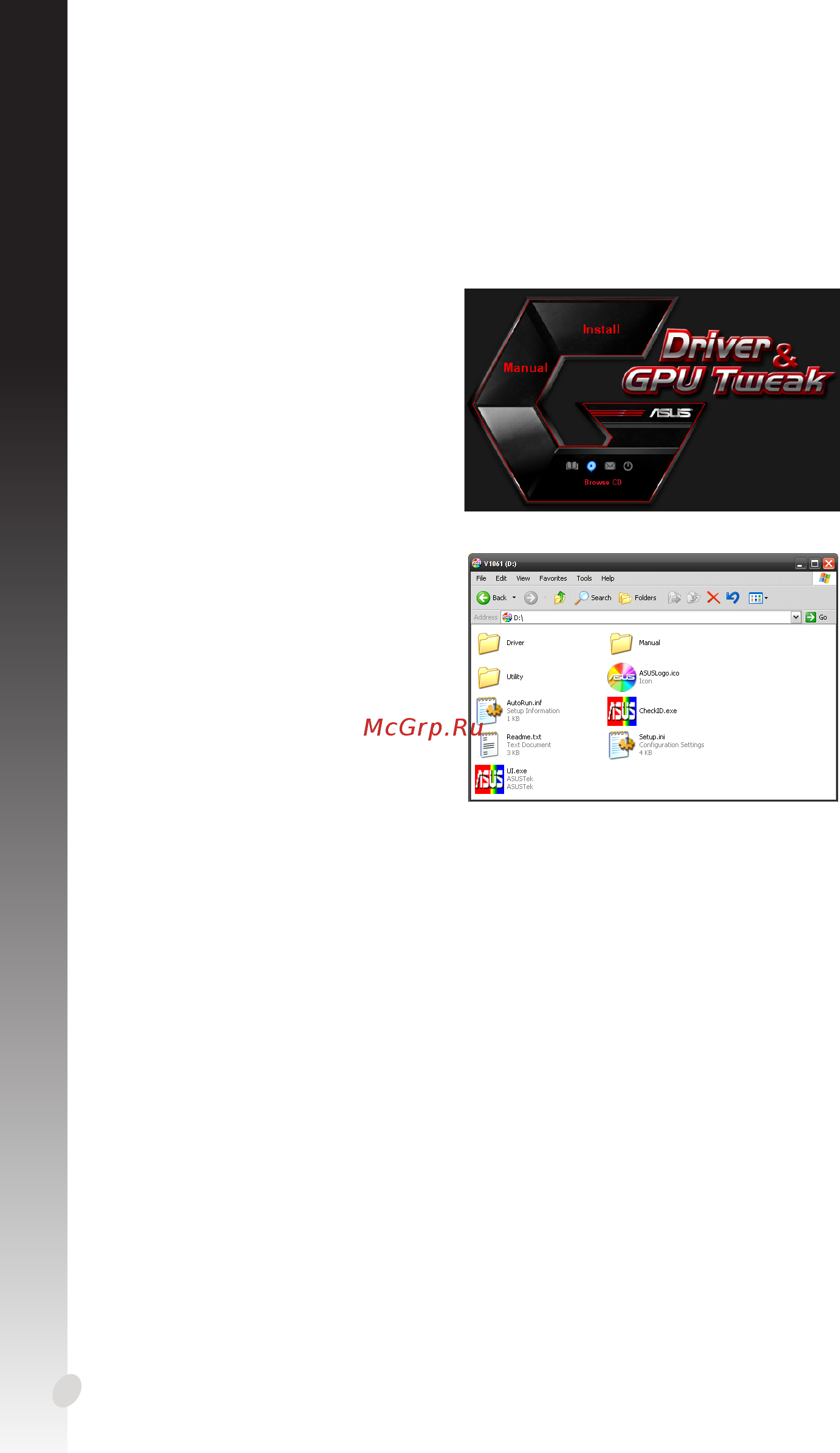Select the UI.exe file
This screenshot has width=840, height=1453.
click(505, 779)
